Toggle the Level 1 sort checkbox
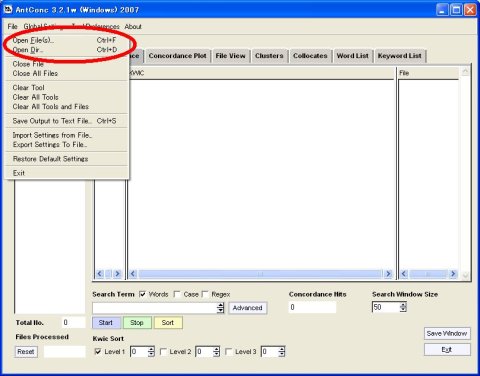 (x=98, y=352)
